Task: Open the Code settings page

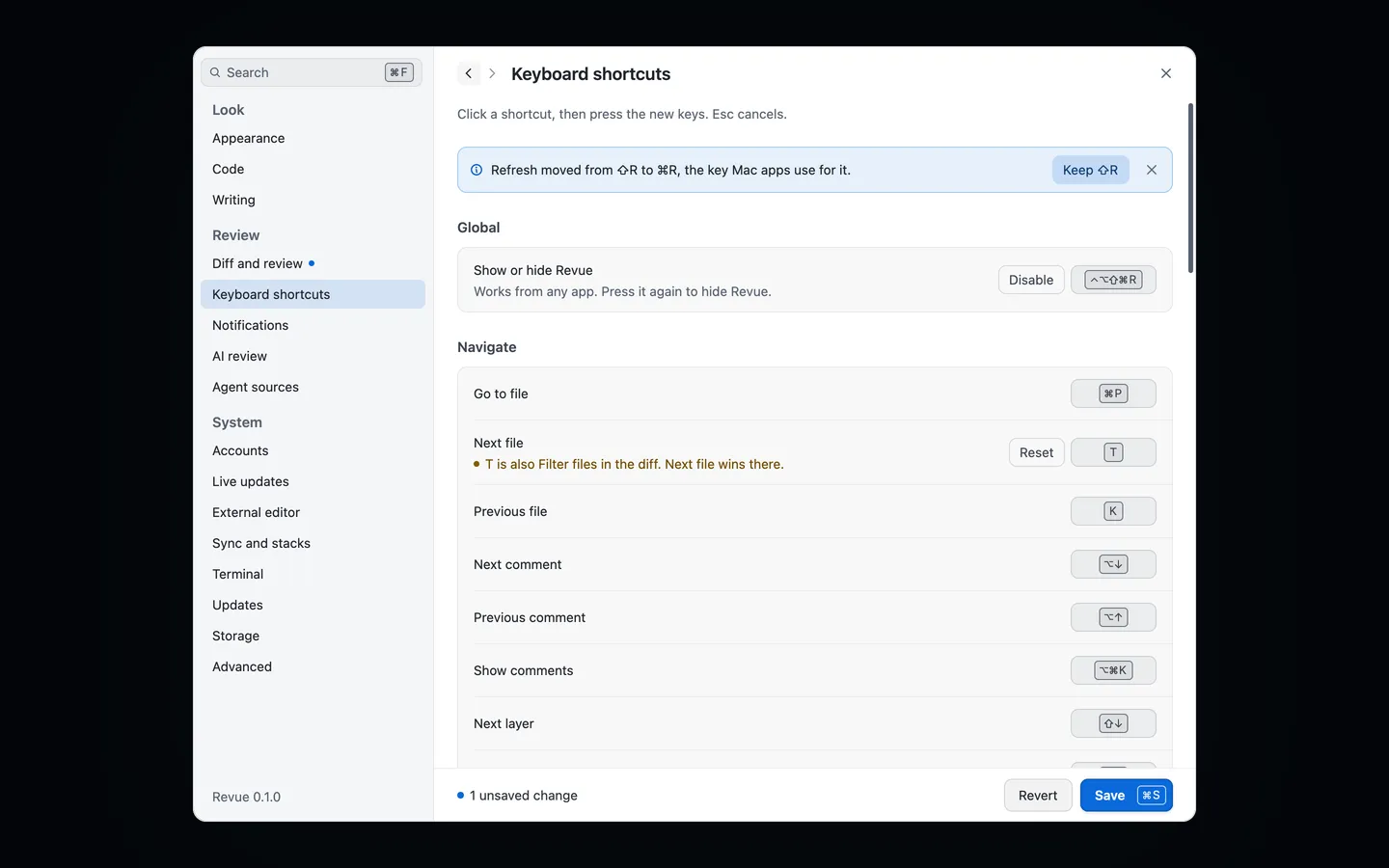Action: click(313, 169)
